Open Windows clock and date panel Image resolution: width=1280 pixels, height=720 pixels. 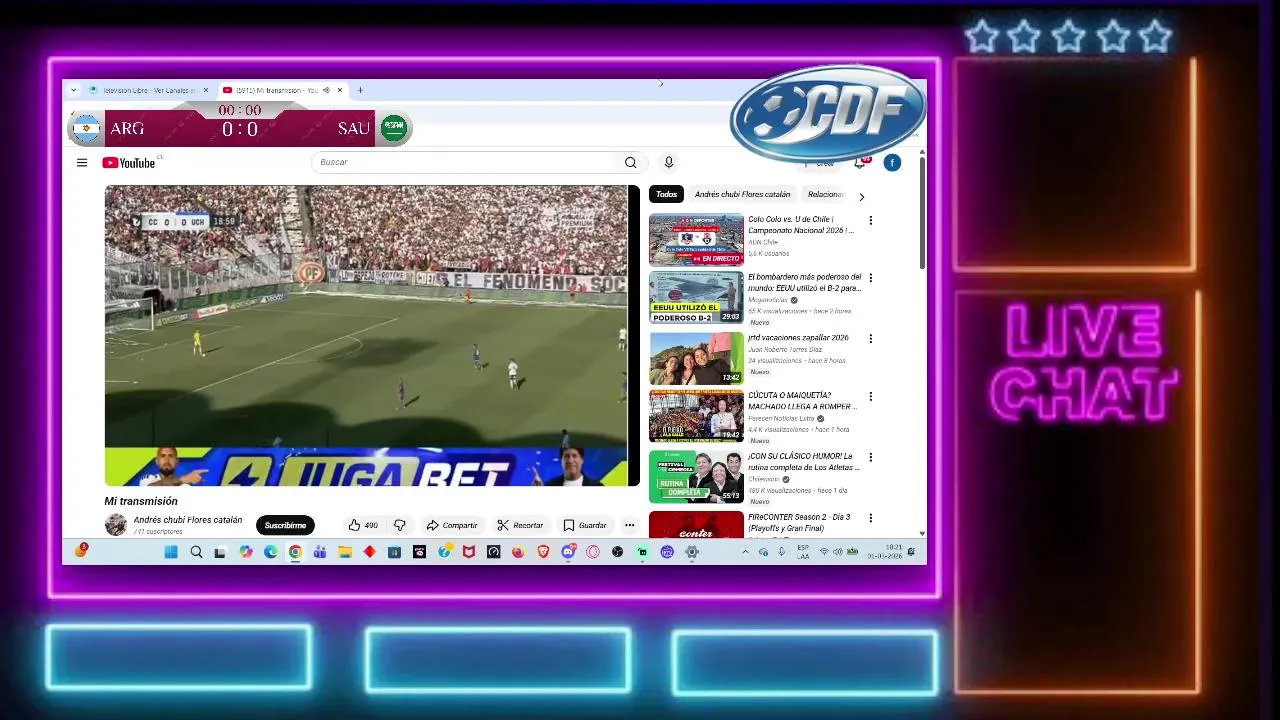[884, 552]
